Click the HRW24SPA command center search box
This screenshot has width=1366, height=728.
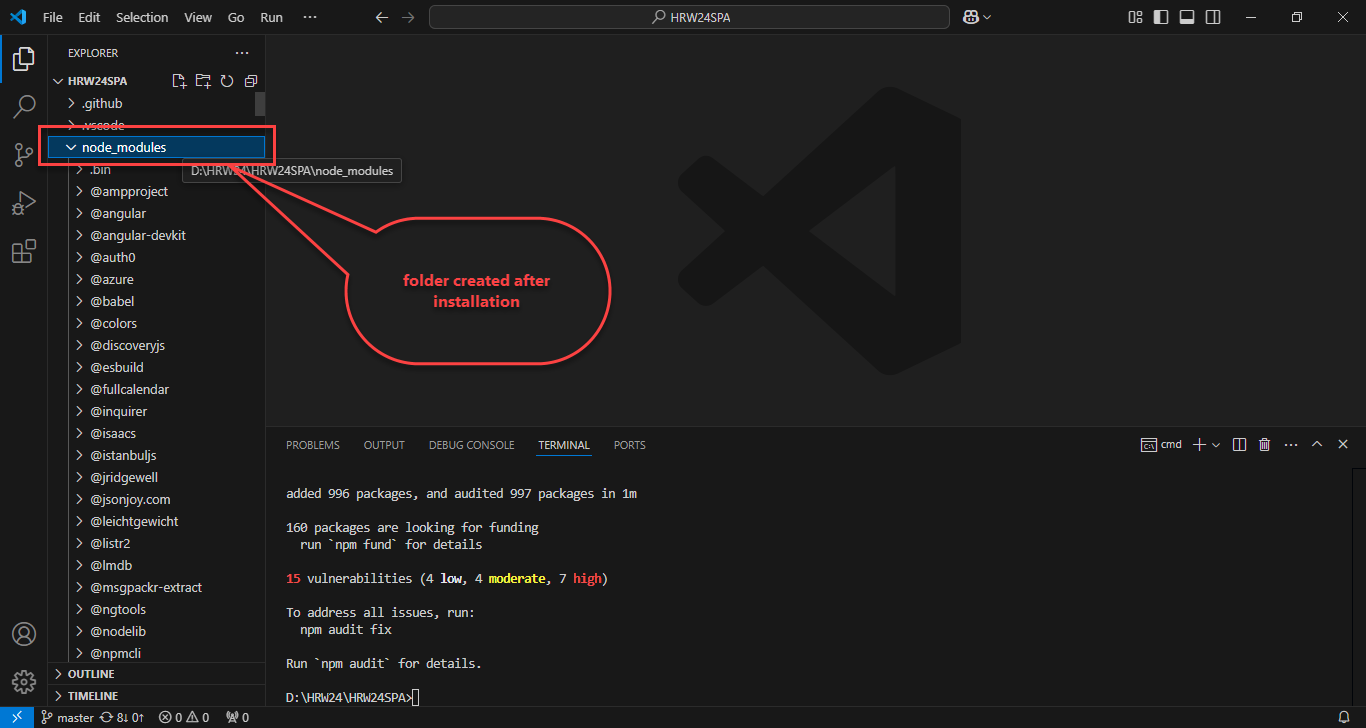[x=689, y=17]
